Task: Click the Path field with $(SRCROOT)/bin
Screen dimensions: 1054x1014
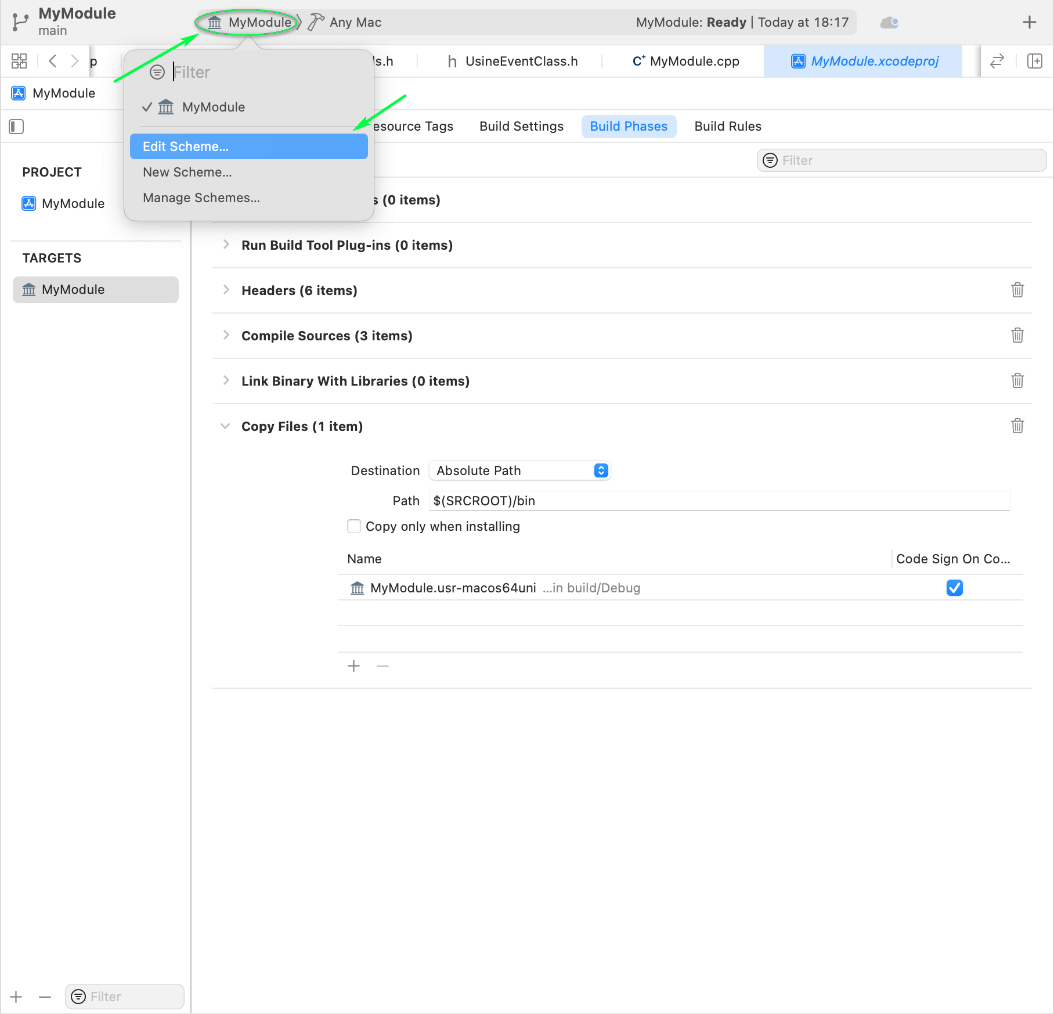Action: 719,500
